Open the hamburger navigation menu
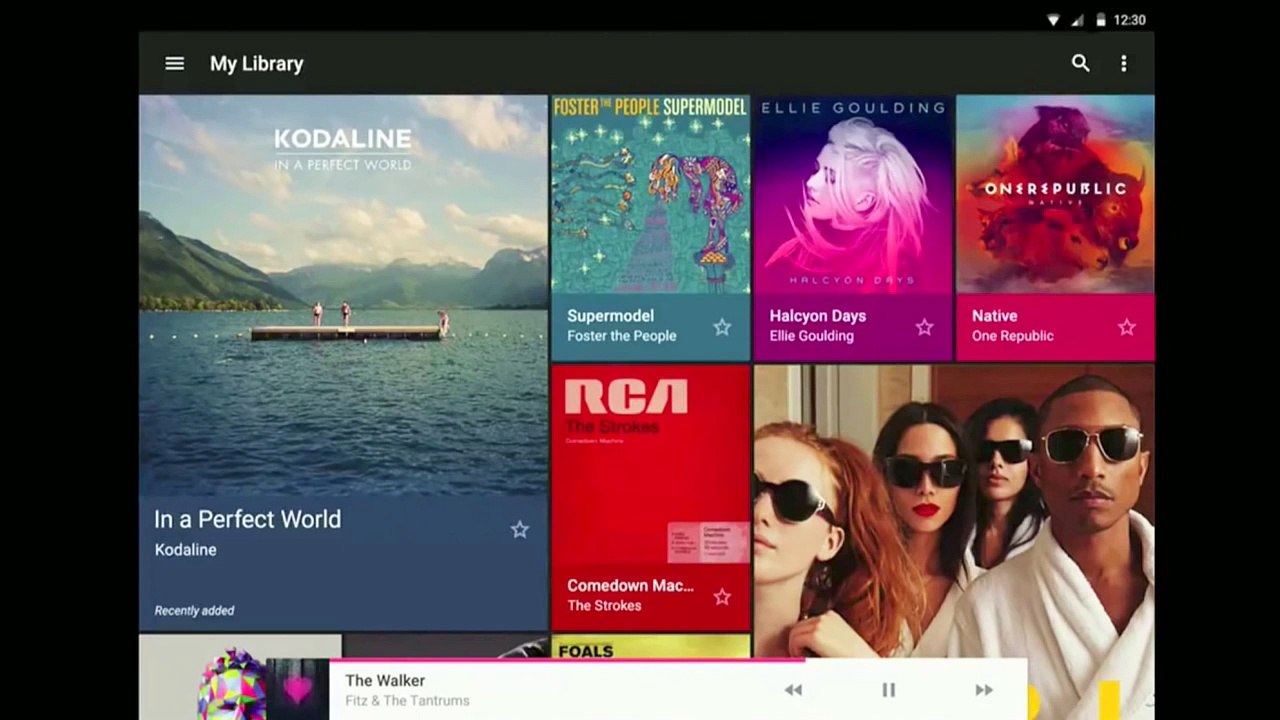This screenshot has height=720, width=1280. click(174, 63)
